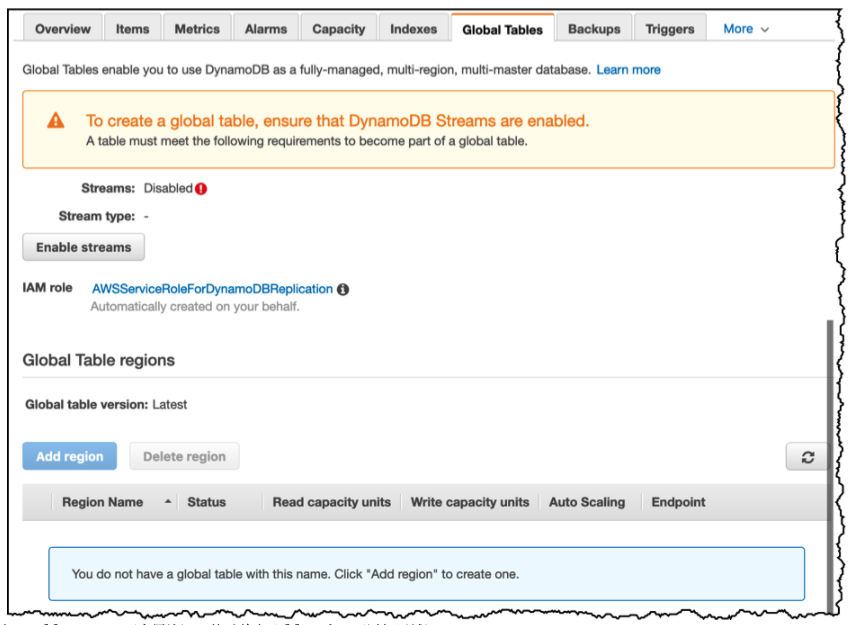Viewport: 861px width, 625px height.
Task: Click the 'You do not have a global table' message
Action: (x=295, y=574)
